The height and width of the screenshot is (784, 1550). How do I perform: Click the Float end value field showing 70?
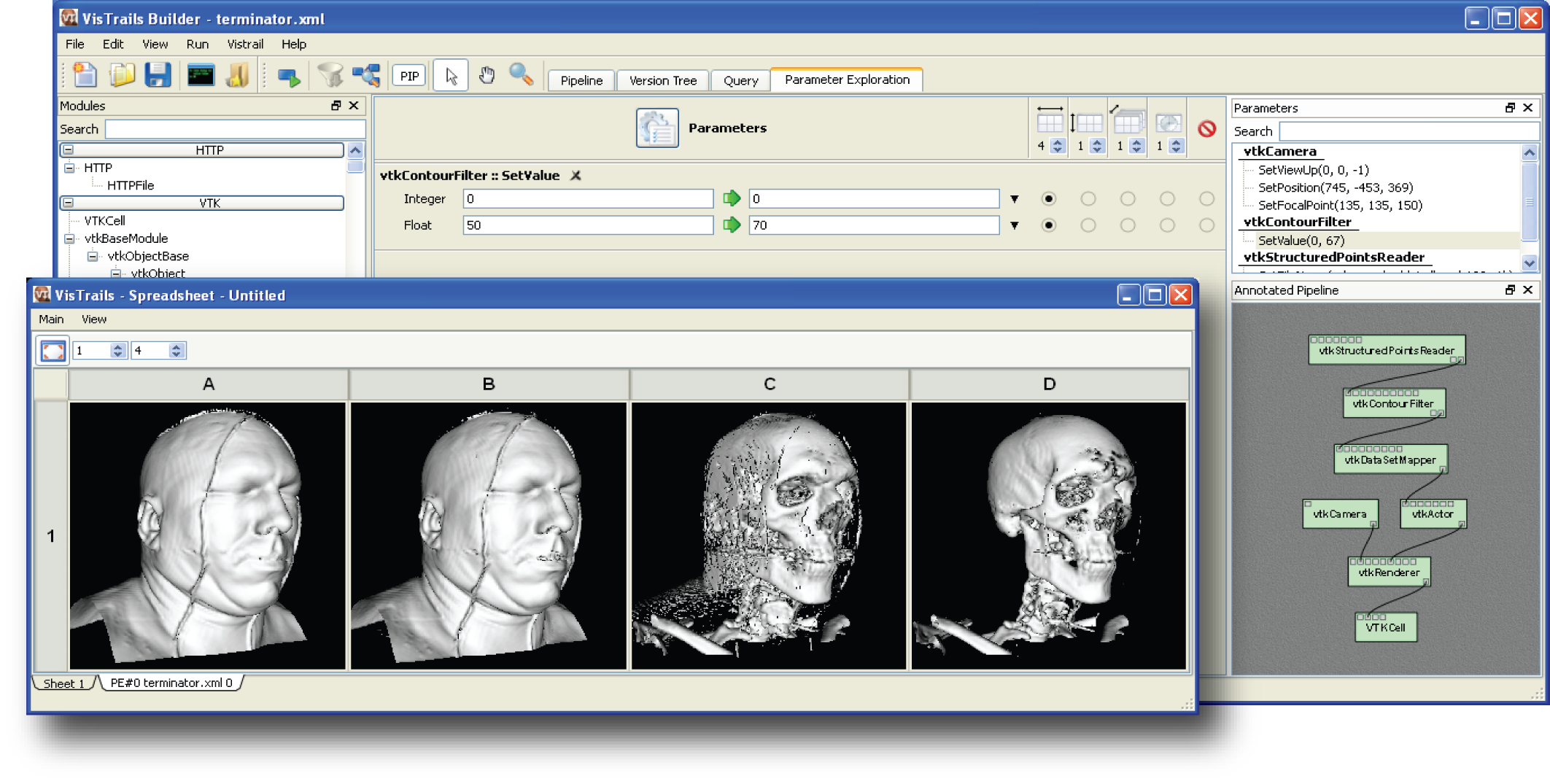873,225
